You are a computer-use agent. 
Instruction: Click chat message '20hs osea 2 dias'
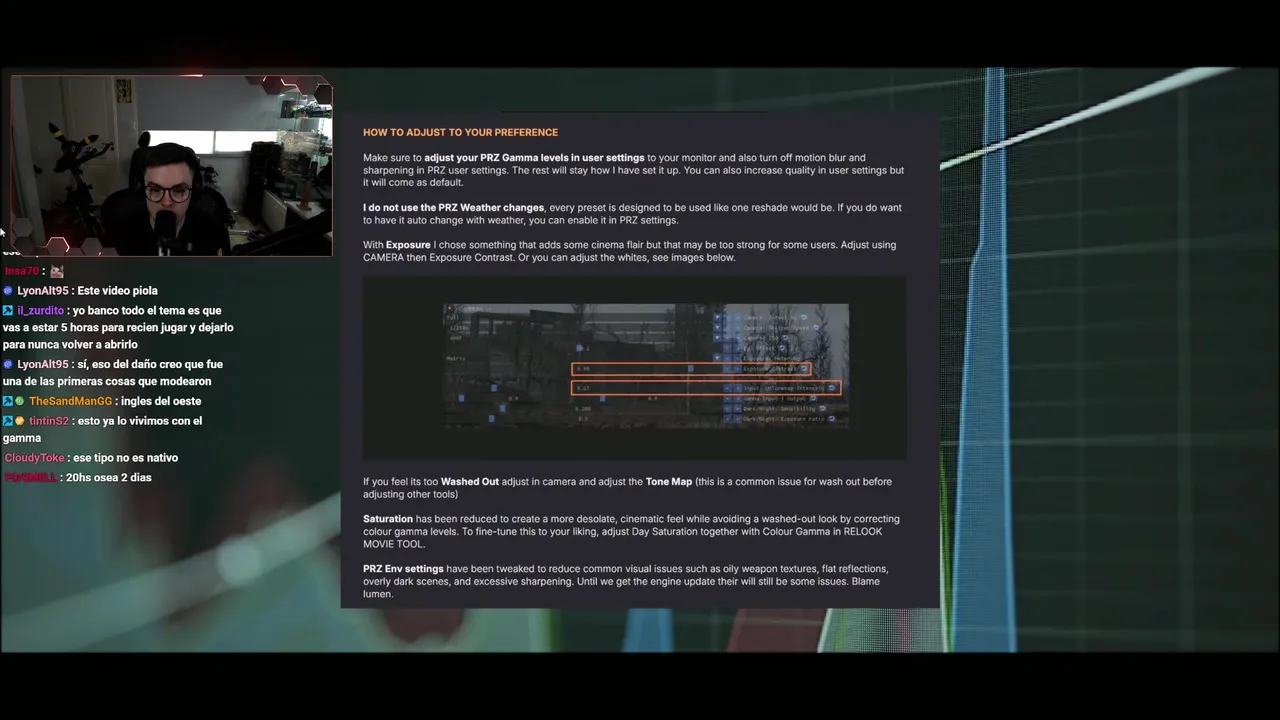[x=110, y=478]
